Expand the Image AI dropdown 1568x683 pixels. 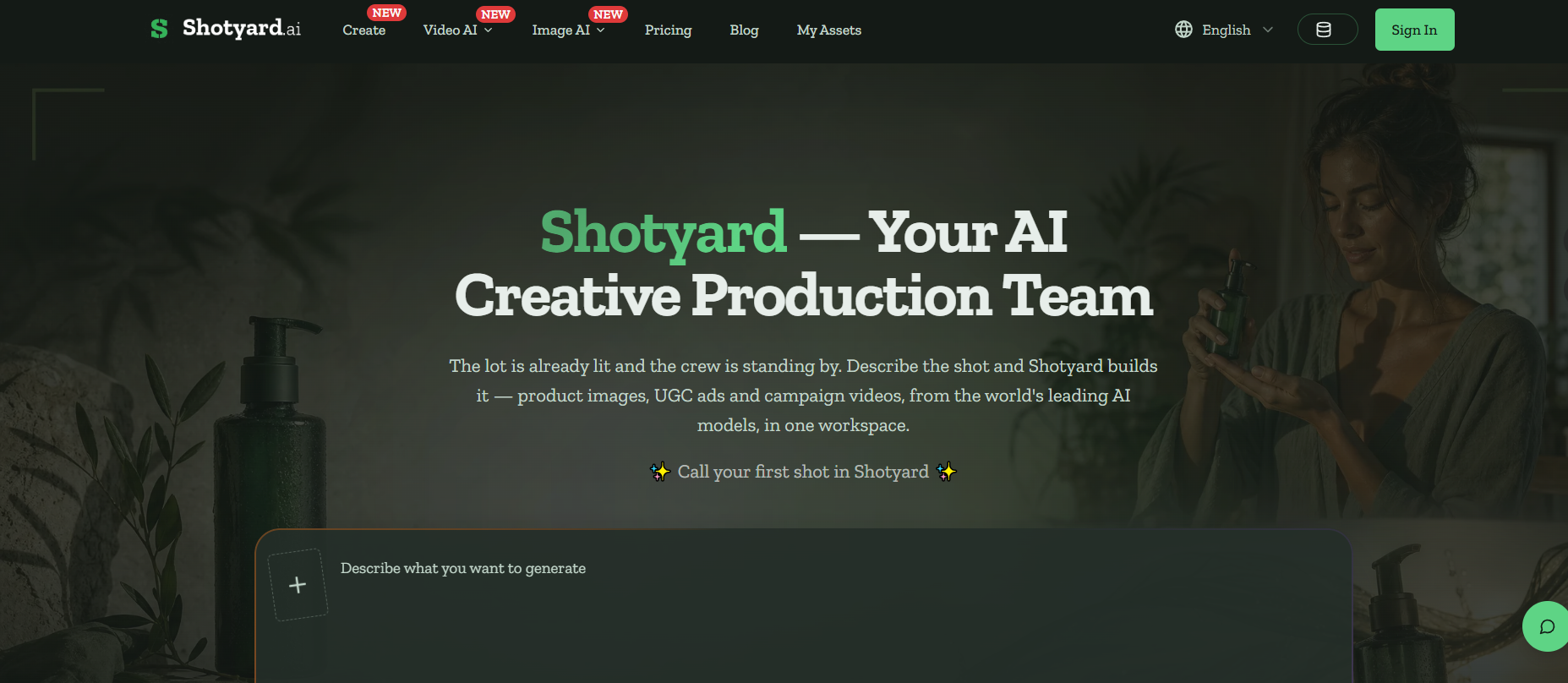pos(568,30)
